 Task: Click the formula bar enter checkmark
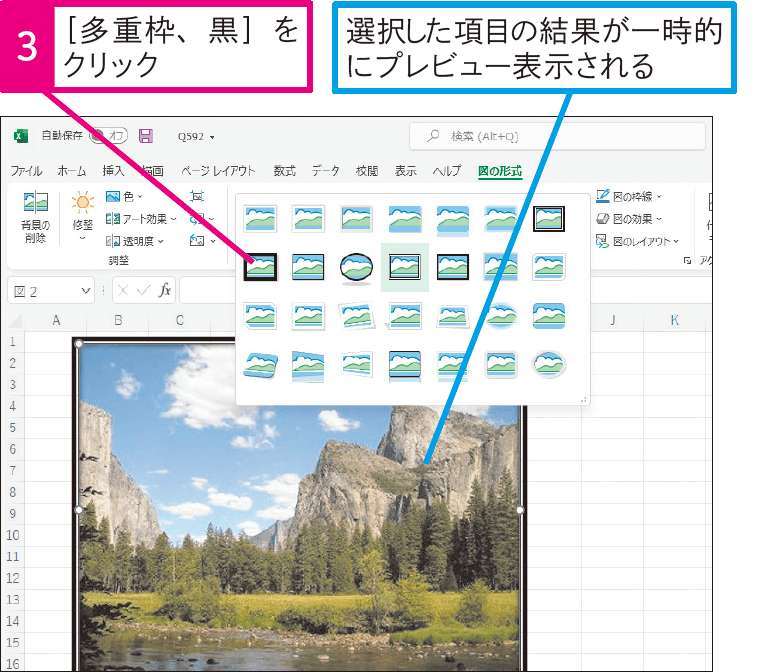tap(144, 291)
